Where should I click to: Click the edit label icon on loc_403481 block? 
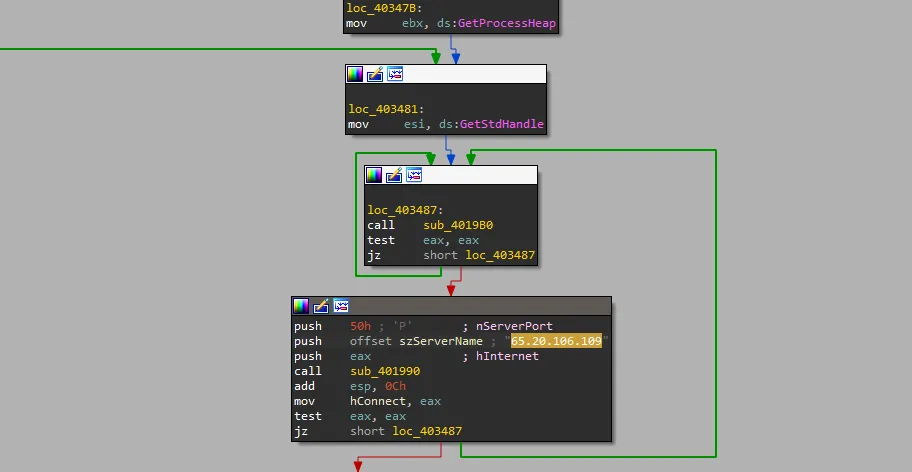coord(375,74)
